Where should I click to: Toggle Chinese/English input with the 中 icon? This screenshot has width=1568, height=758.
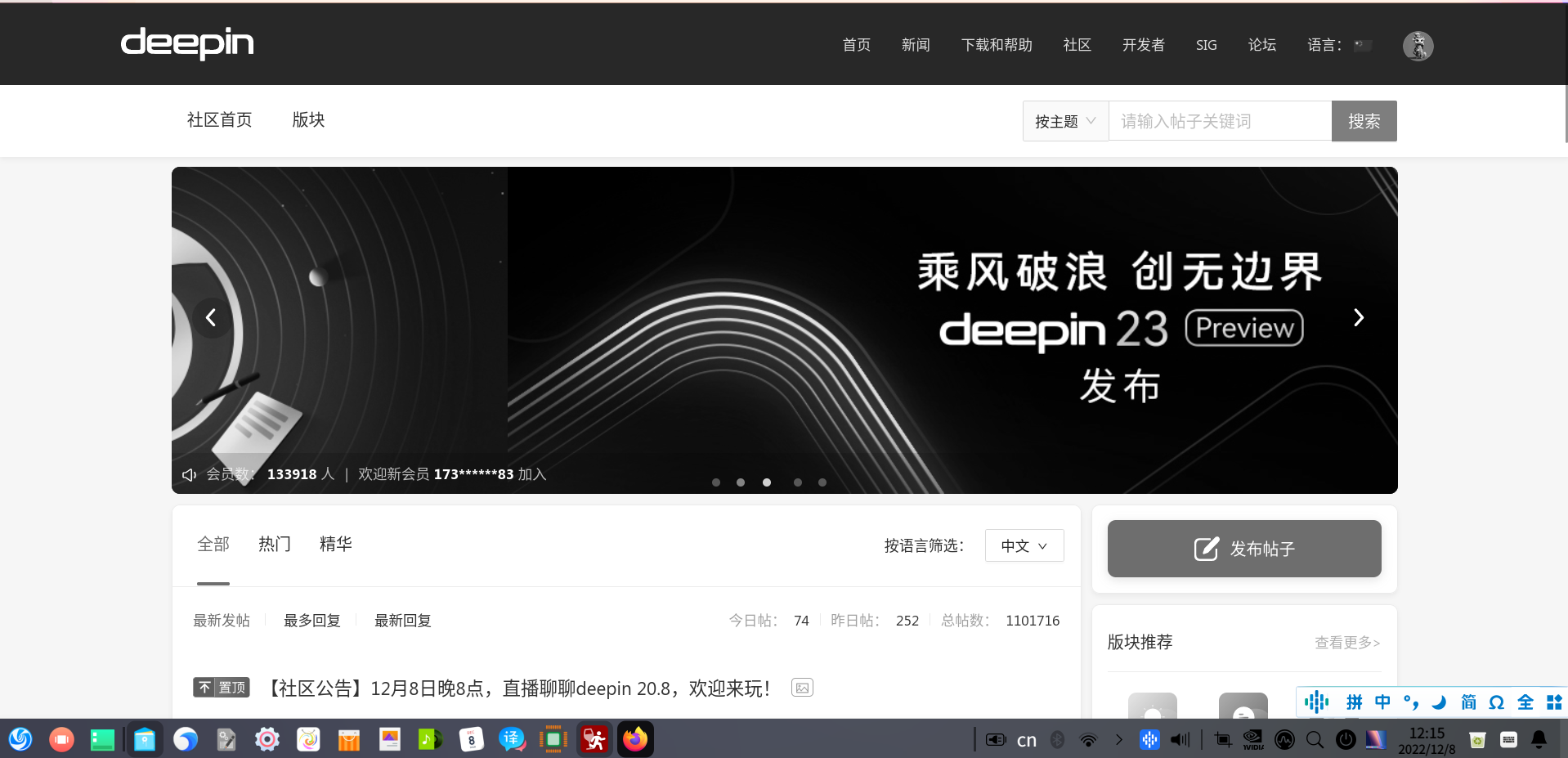click(x=1382, y=702)
